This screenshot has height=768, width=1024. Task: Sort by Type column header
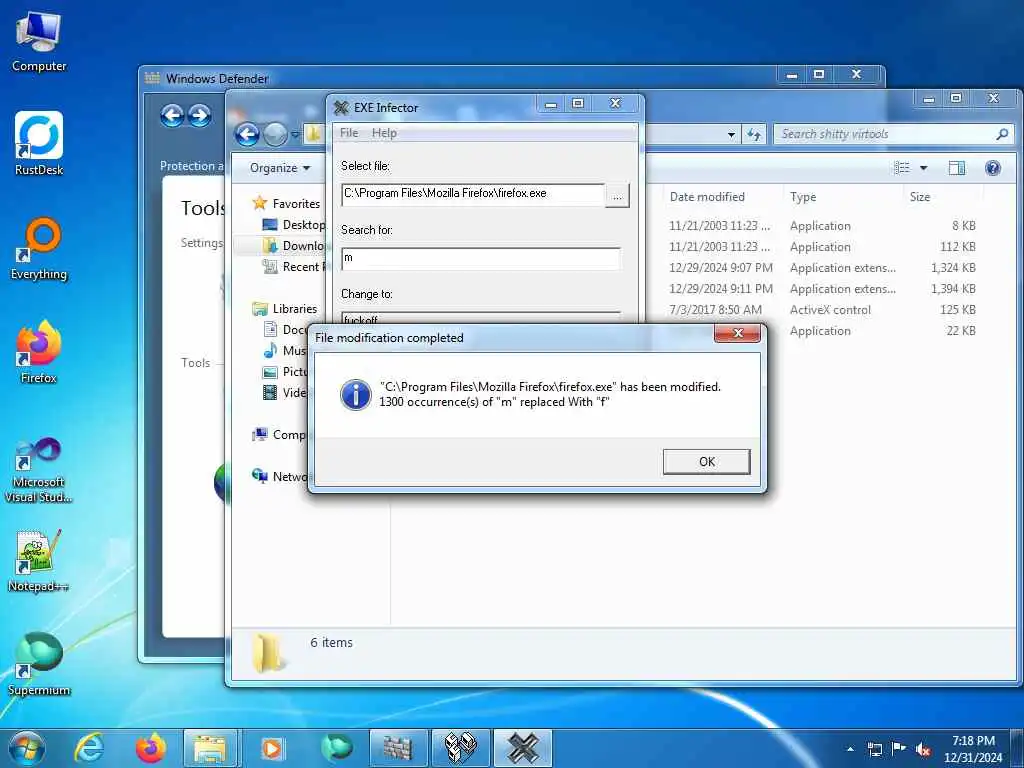click(803, 197)
